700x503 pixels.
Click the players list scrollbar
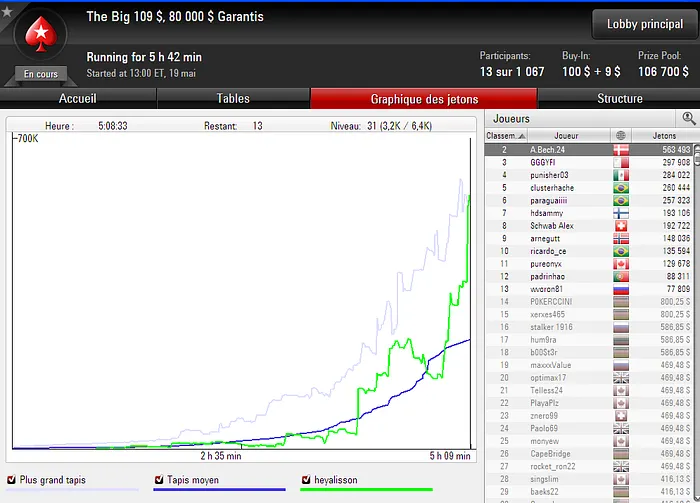pos(697,321)
